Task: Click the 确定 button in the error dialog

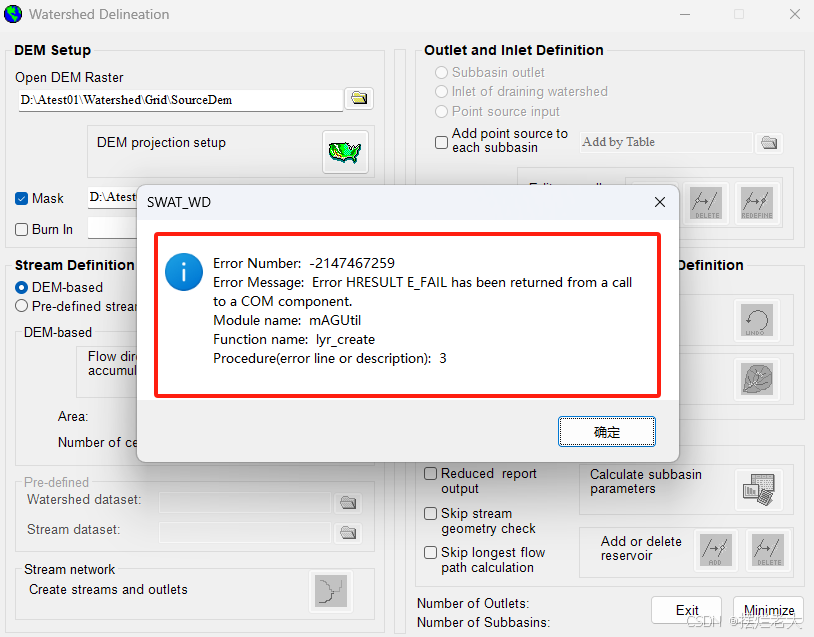Action: (x=606, y=431)
